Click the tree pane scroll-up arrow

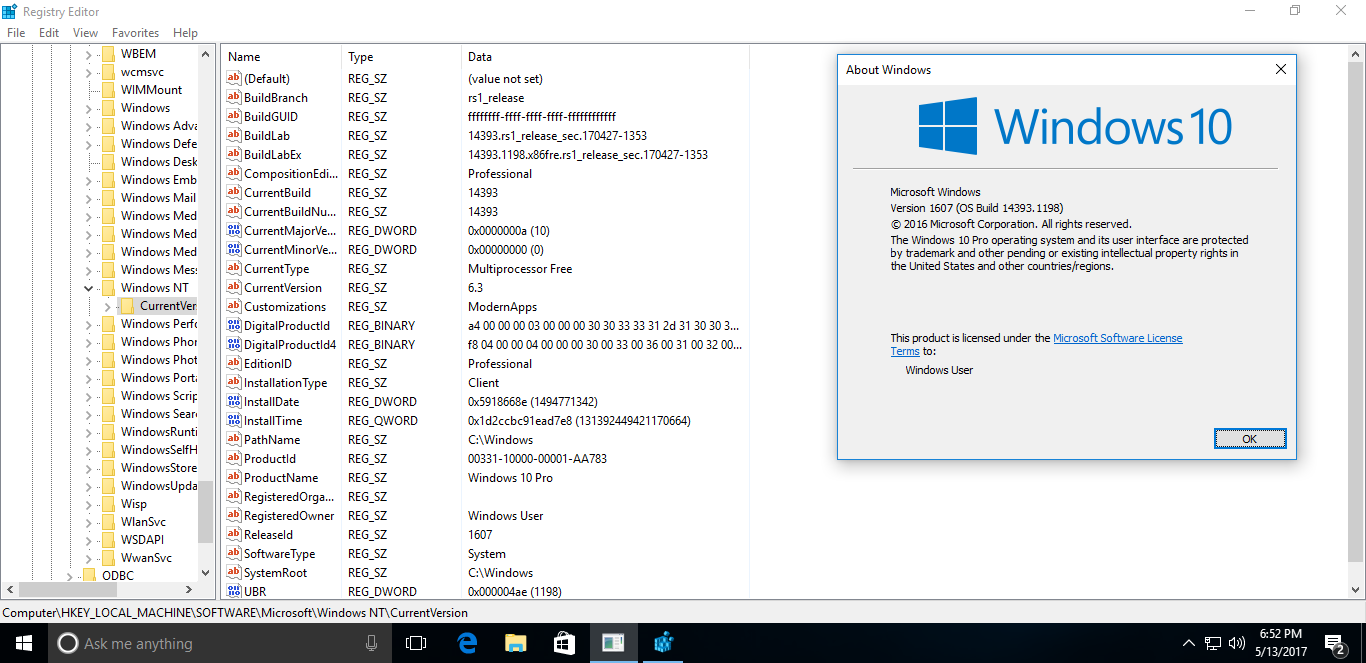click(206, 54)
